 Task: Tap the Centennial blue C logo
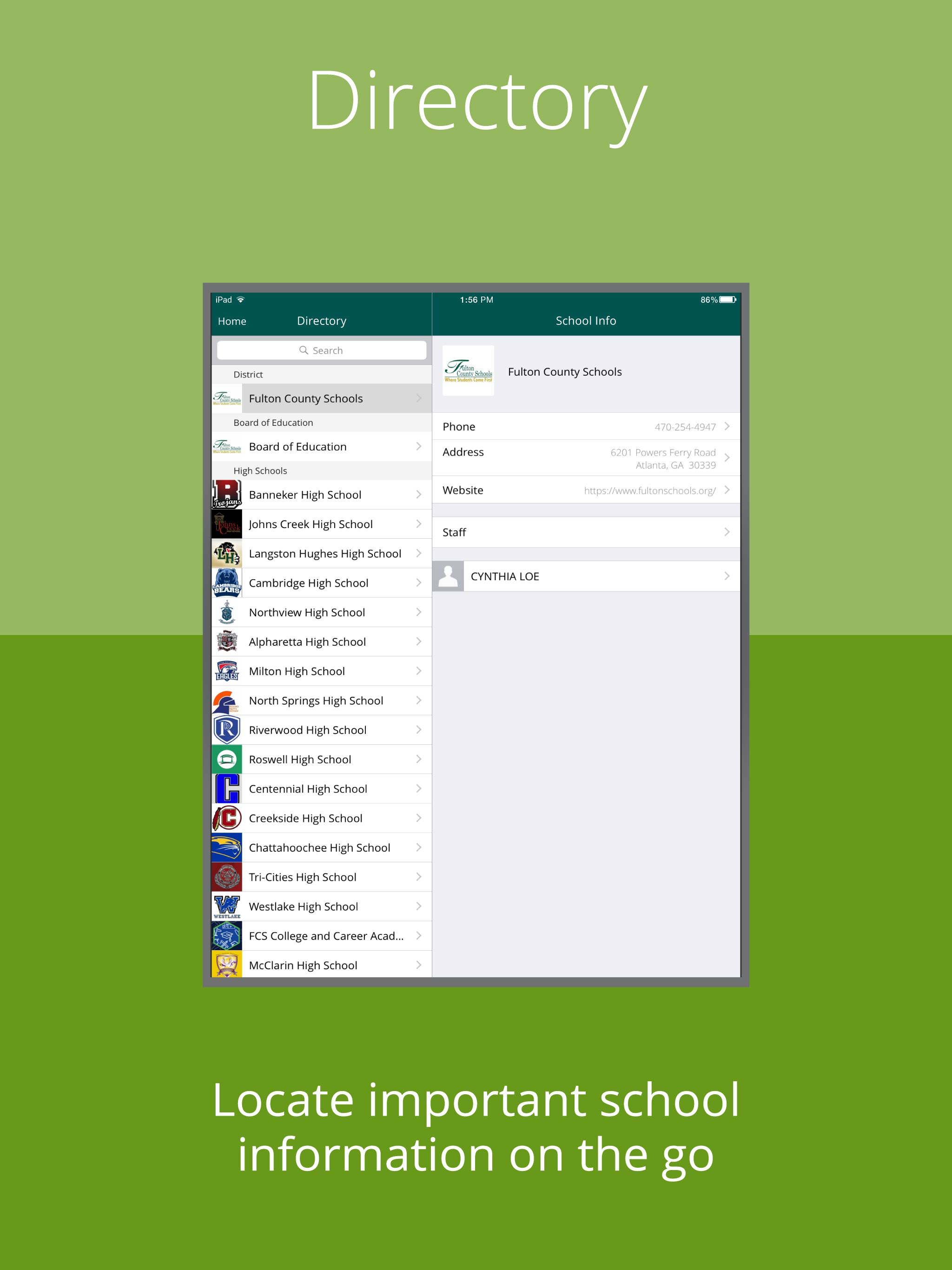226,789
